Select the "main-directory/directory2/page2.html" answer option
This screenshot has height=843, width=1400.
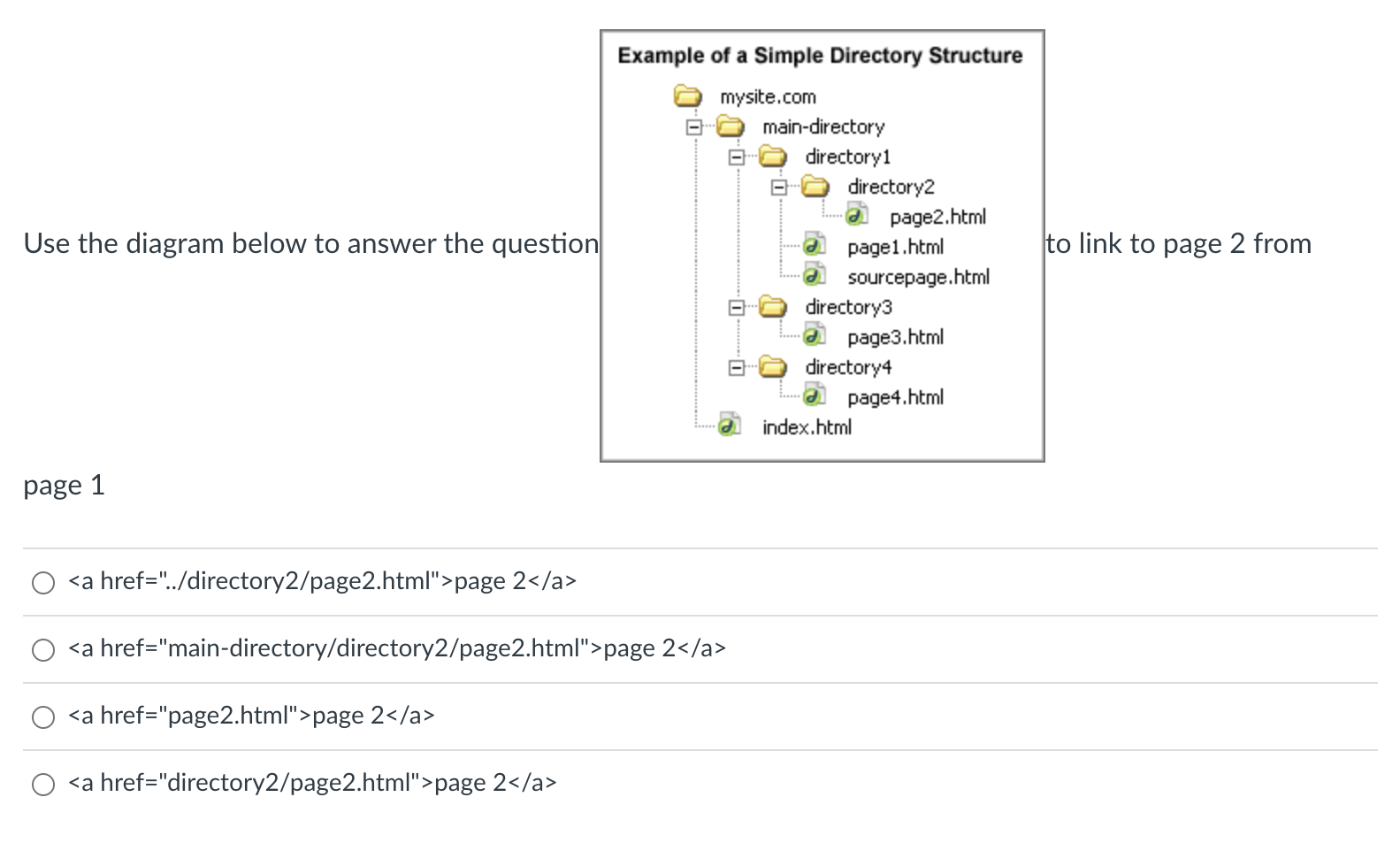42,649
